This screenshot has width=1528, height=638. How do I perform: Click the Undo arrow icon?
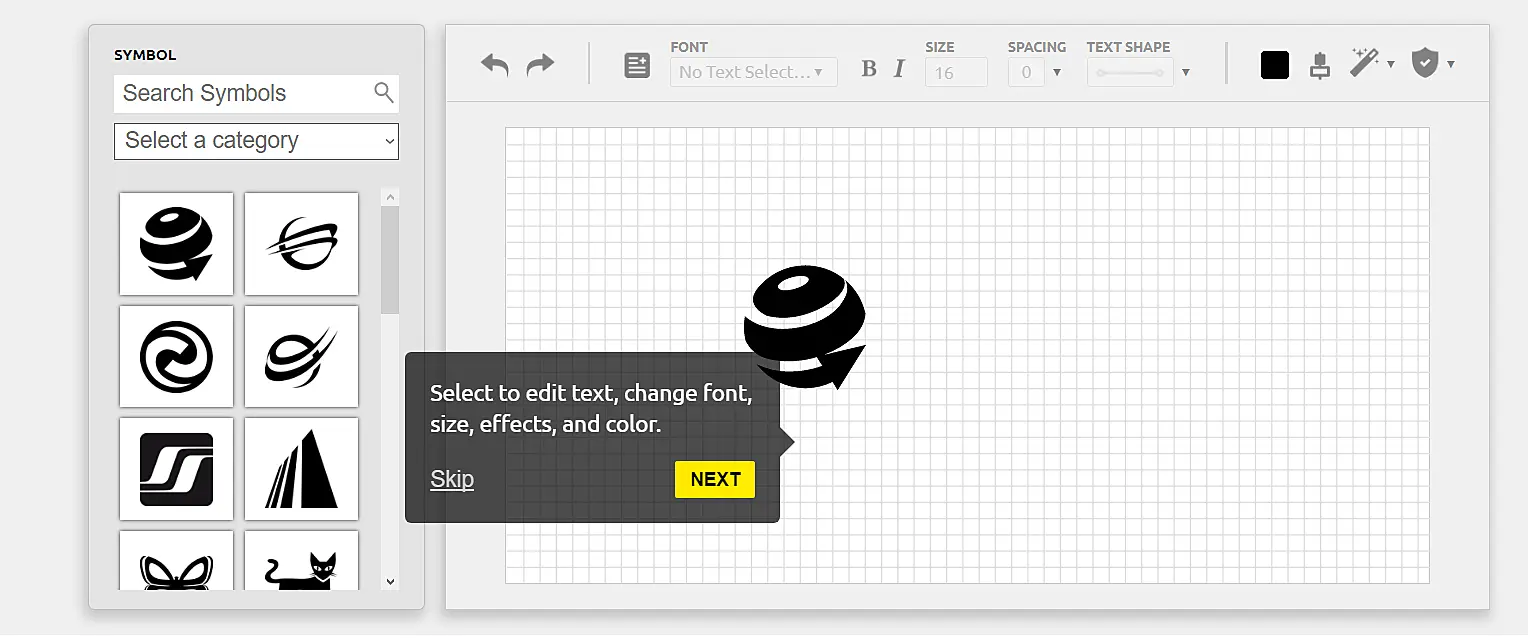tap(495, 66)
